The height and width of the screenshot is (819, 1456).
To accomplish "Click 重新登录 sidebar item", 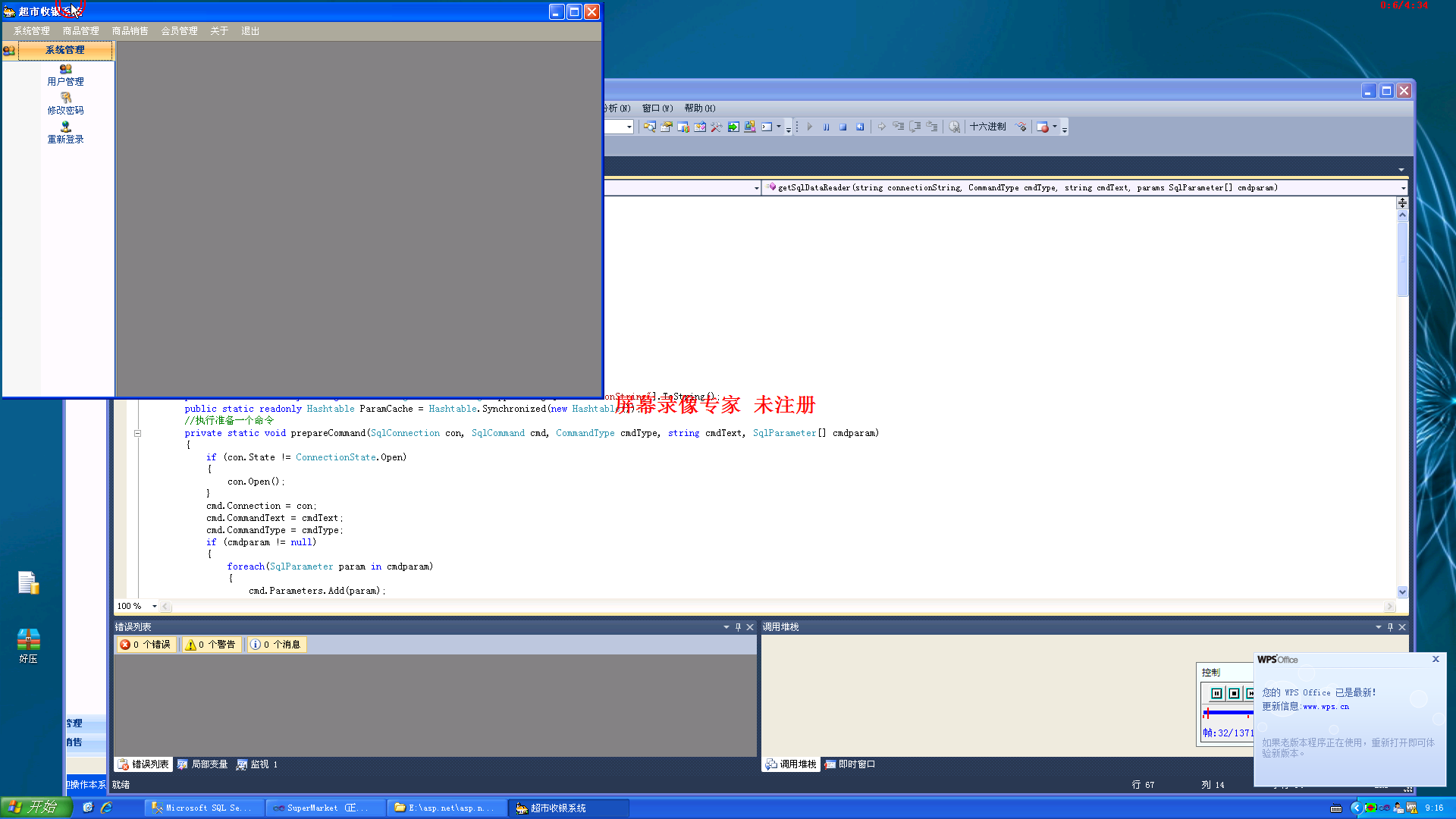I will point(65,133).
